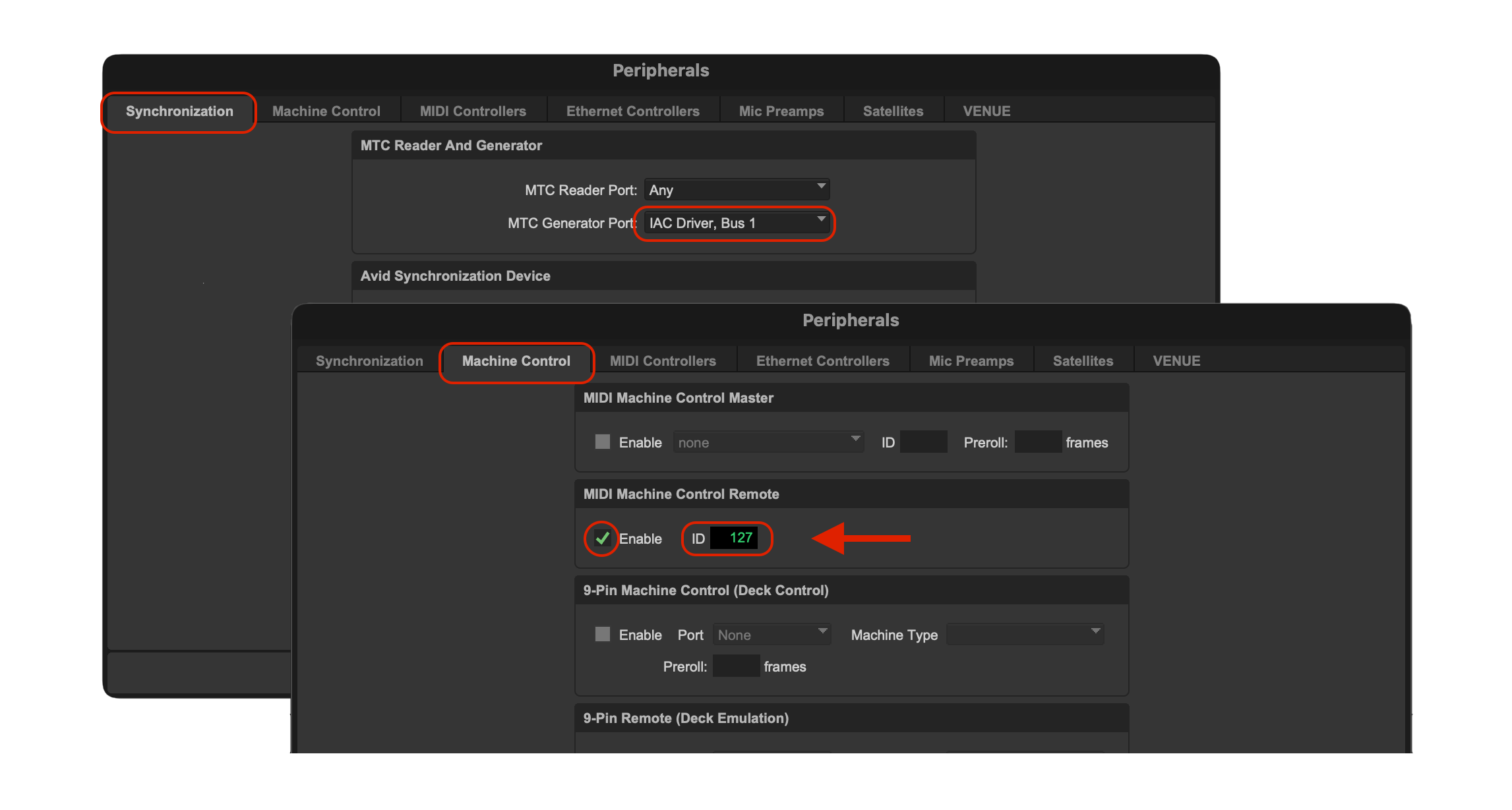Open the Machine Type dropdown
The image size is (1512, 810).
1025,635
